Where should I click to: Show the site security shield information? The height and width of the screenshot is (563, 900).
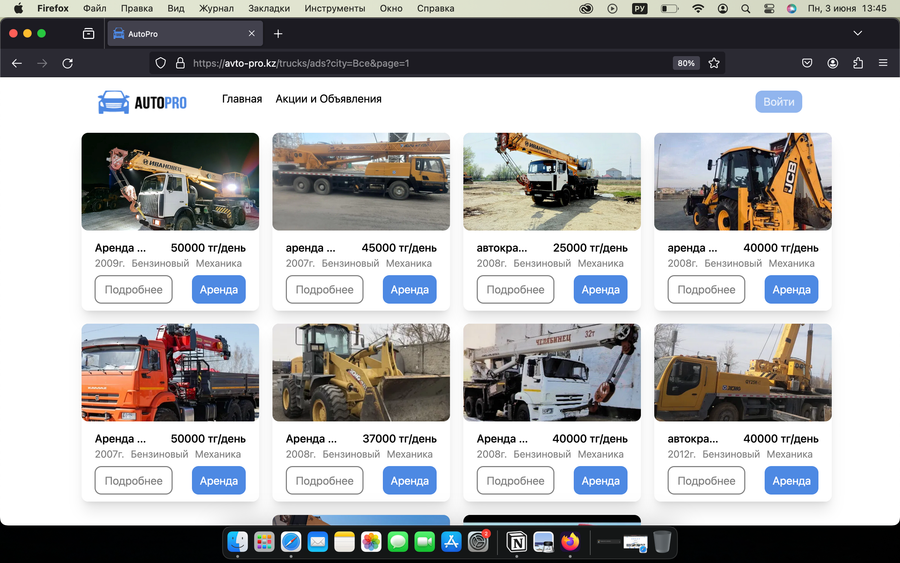(x=161, y=63)
